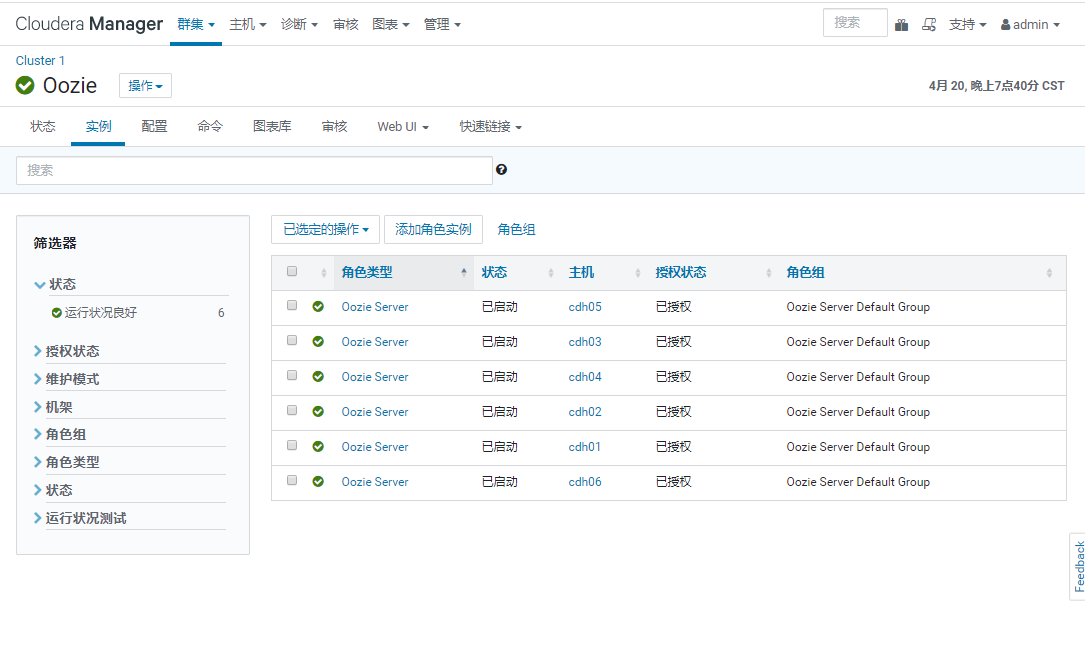1085x645 pixels.
Task: Check the box for the cdh05 row
Action: 292,305
